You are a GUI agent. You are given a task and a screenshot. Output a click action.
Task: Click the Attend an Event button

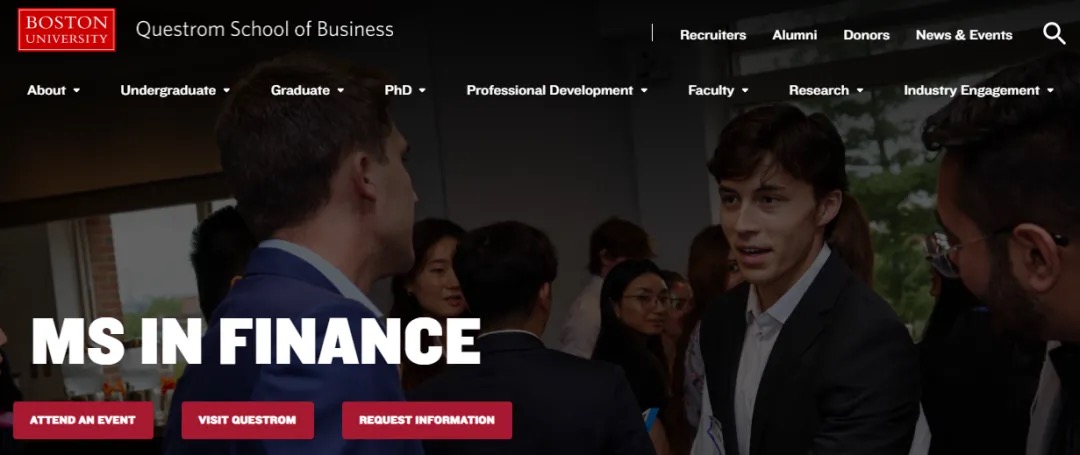(83, 420)
